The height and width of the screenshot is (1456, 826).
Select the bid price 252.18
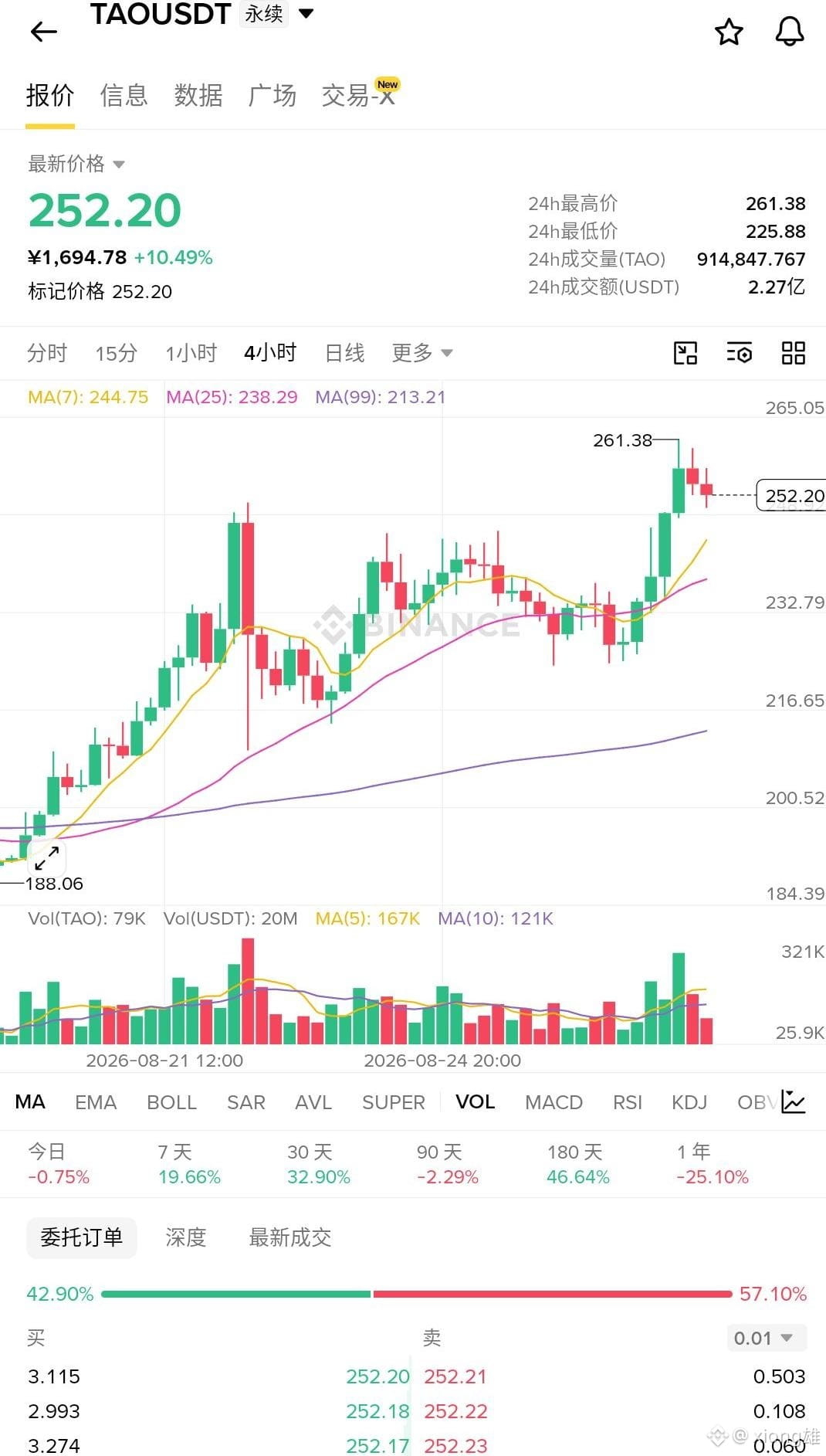(378, 1411)
